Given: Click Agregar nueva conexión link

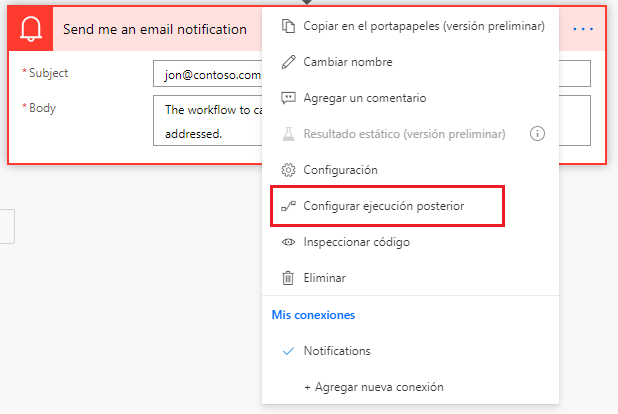Looking at the screenshot, I should pyautogui.click(x=373, y=387).
